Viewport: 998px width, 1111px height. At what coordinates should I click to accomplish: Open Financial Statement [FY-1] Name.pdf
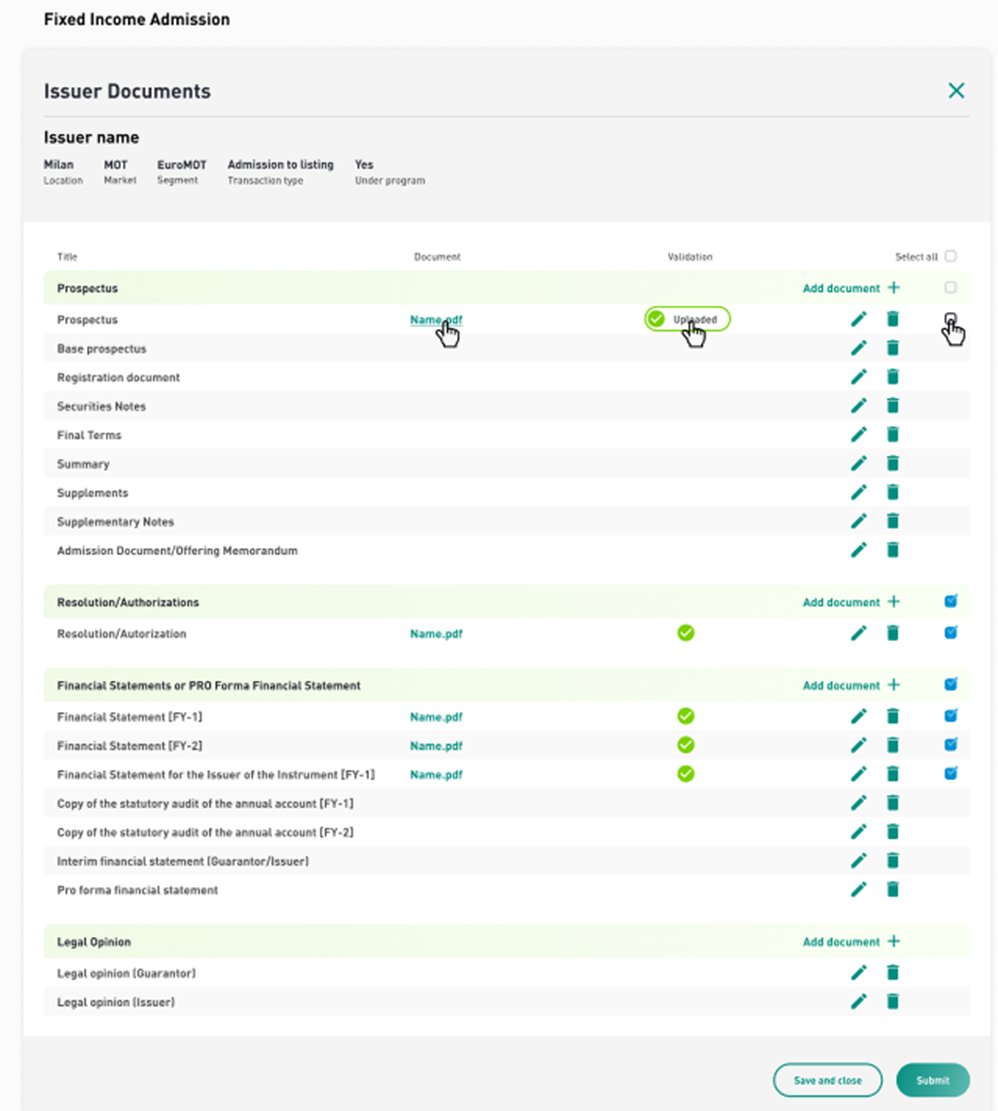(x=436, y=717)
